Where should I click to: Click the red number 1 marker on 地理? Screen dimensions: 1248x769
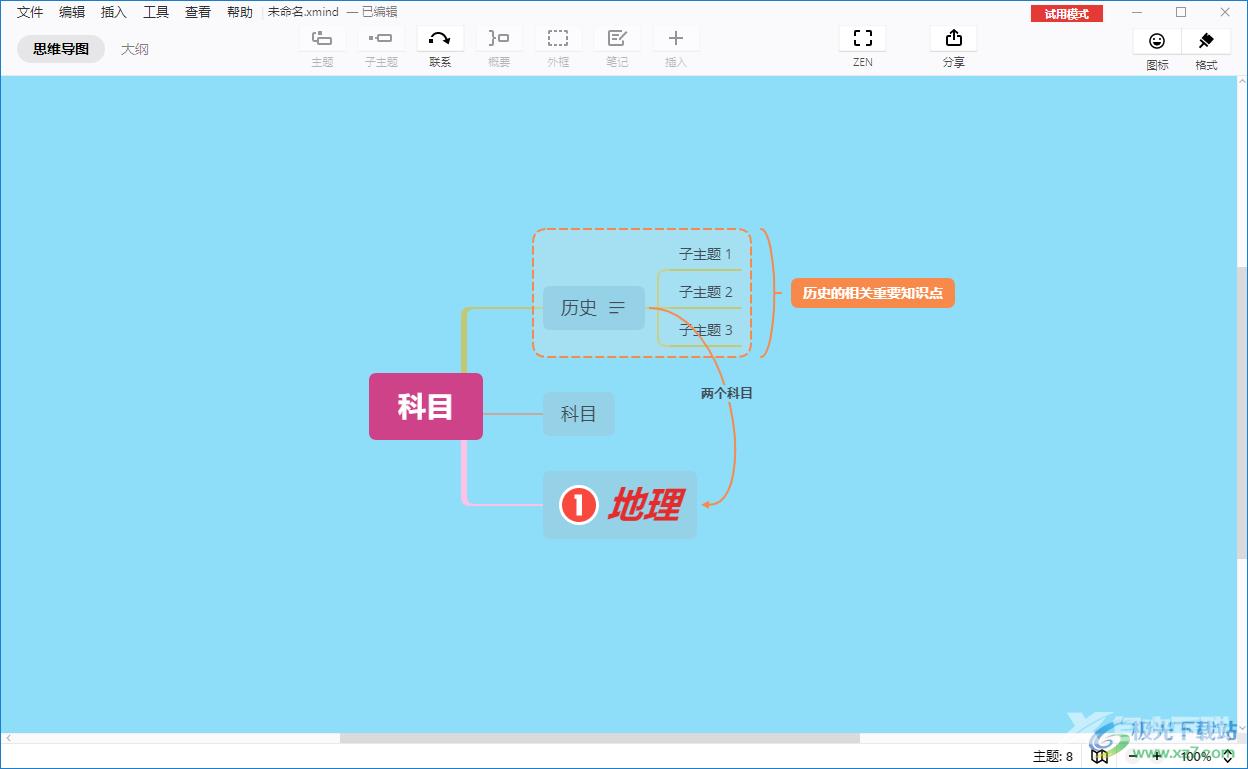578,505
